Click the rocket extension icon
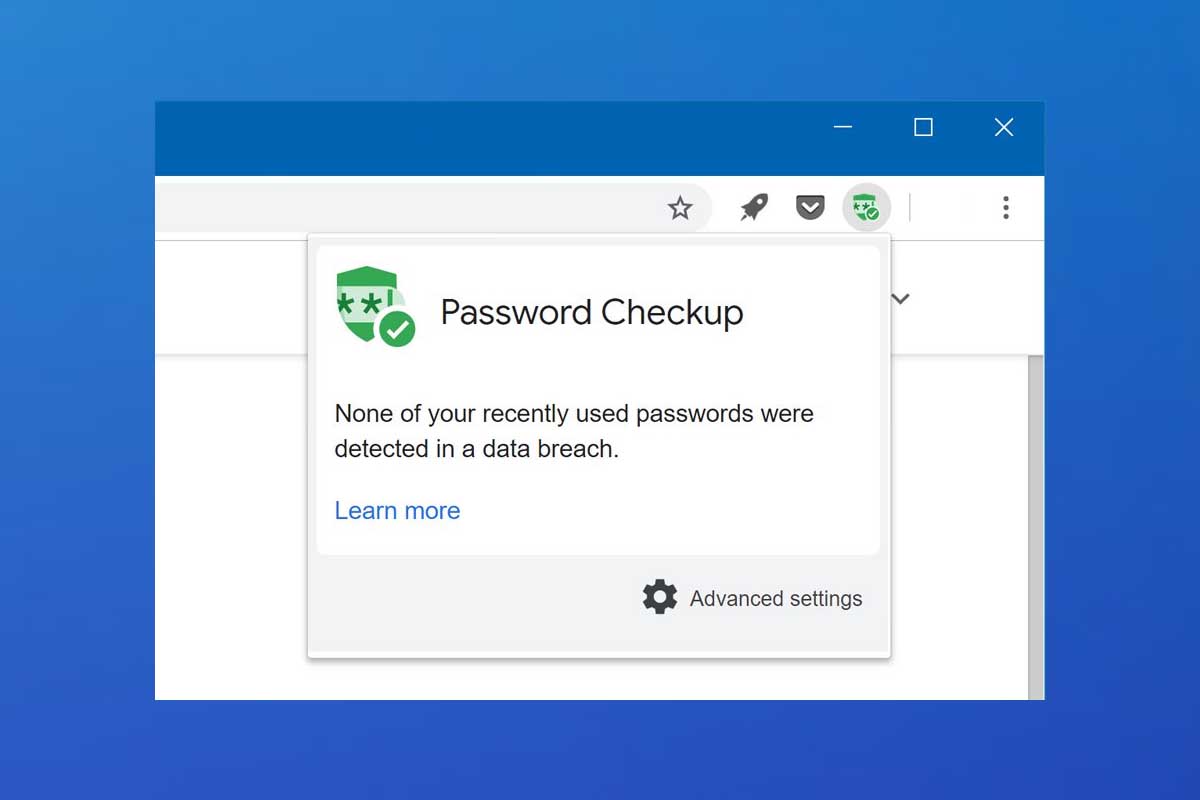This screenshot has width=1200, height=800. click(754, 208)
